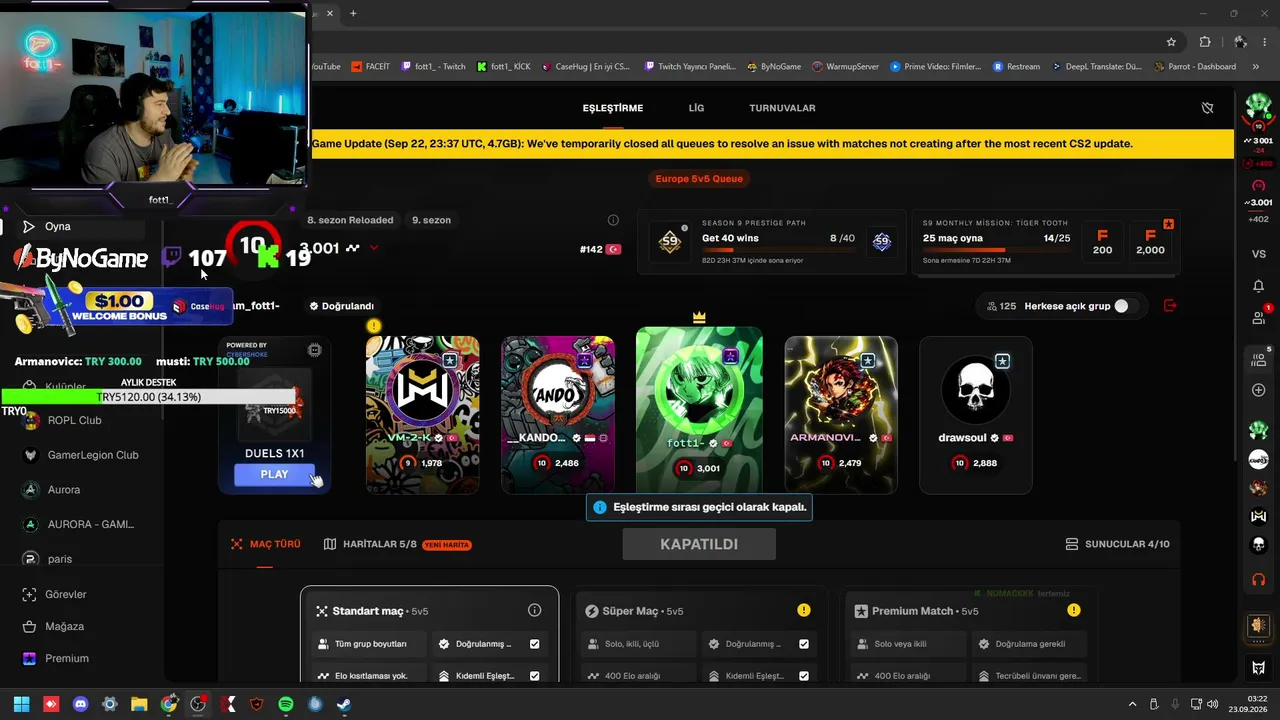Viewport: 1280px width, 720px height.
Task: Open ROPL Club in left sidebar
Action: pos(62,420)
